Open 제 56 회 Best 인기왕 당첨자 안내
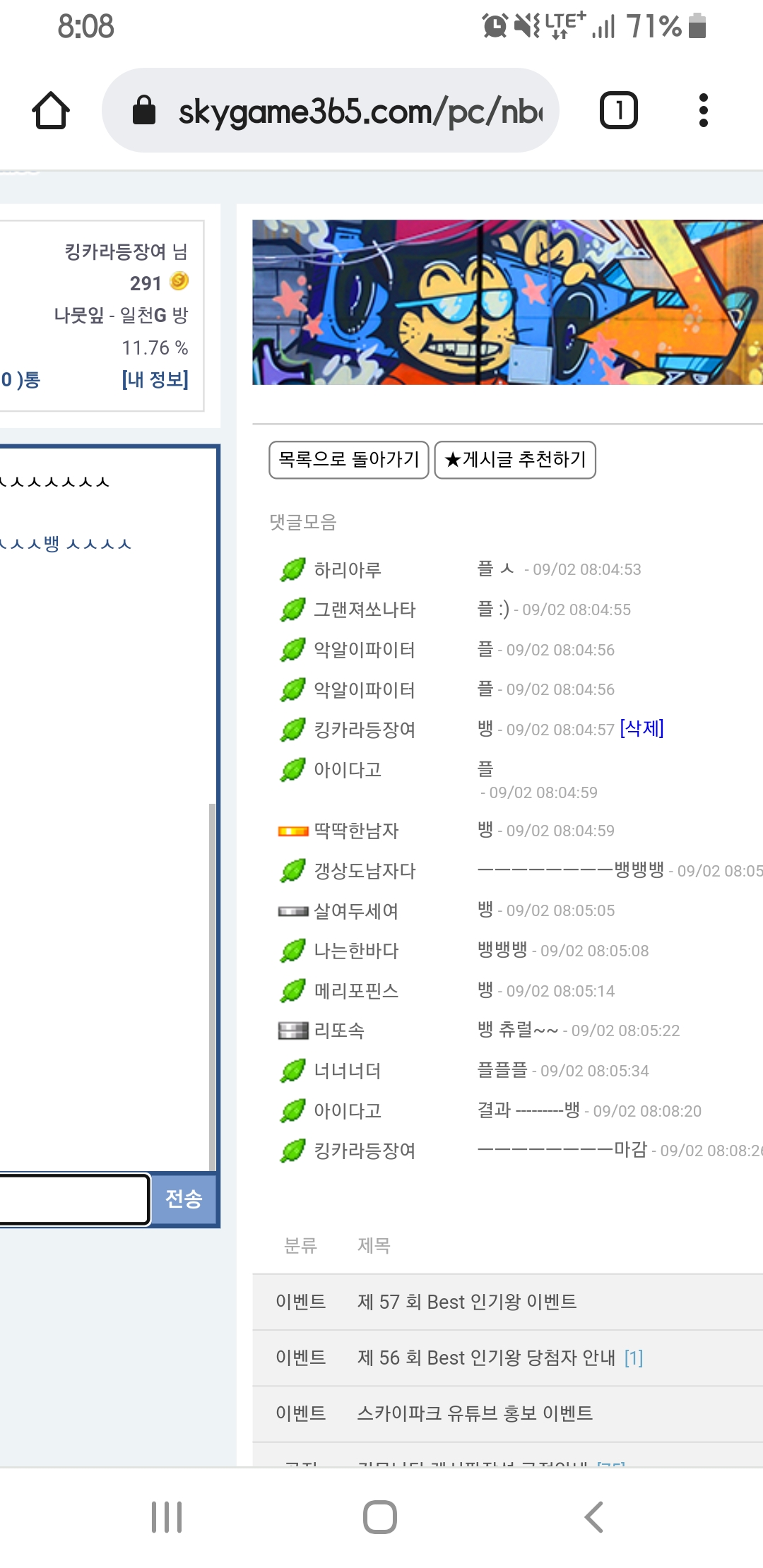Screen dimensions: 763x1568 pos(486,1358)
